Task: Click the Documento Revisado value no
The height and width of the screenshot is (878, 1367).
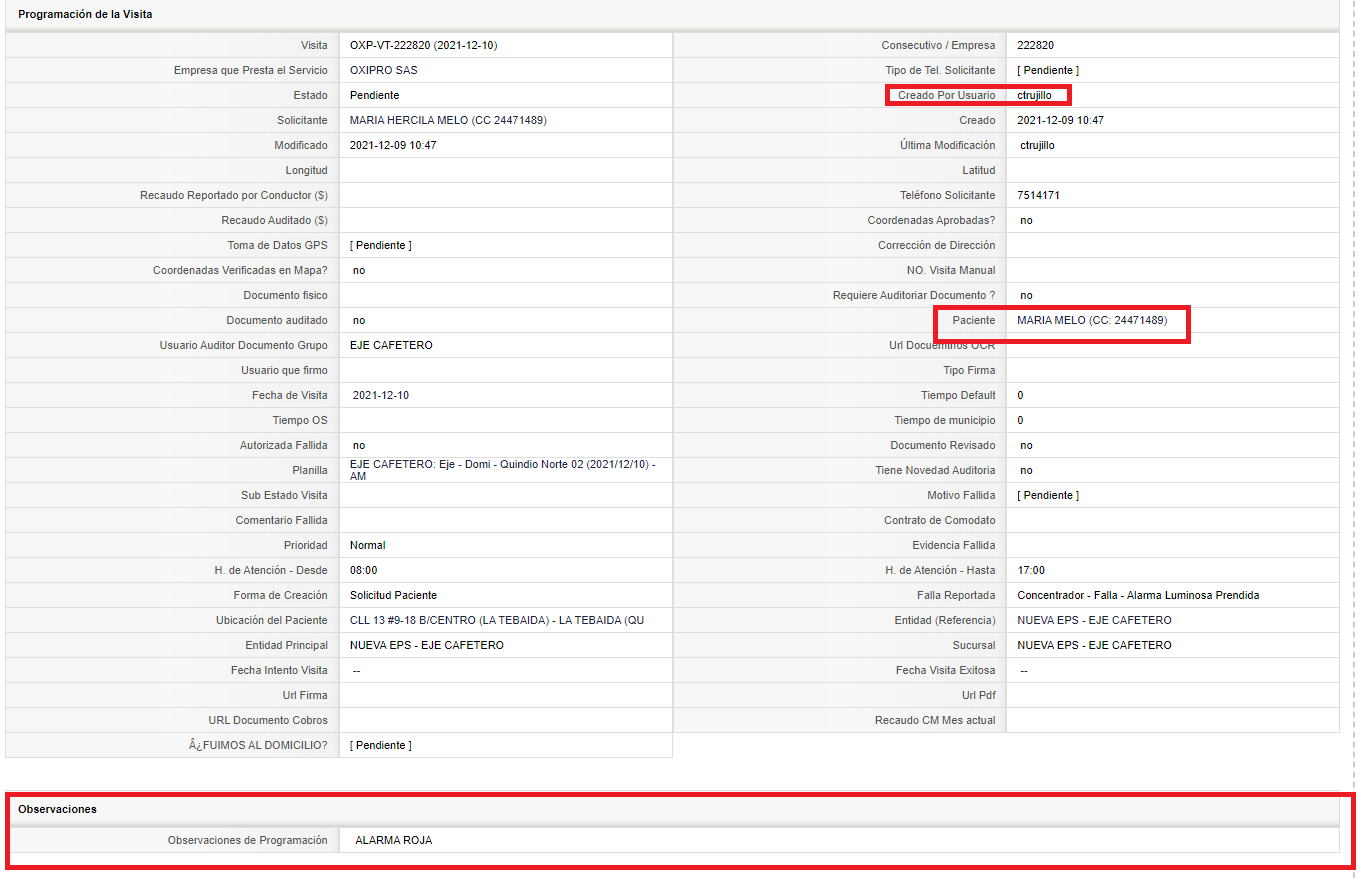Action: click(1027, 445)
